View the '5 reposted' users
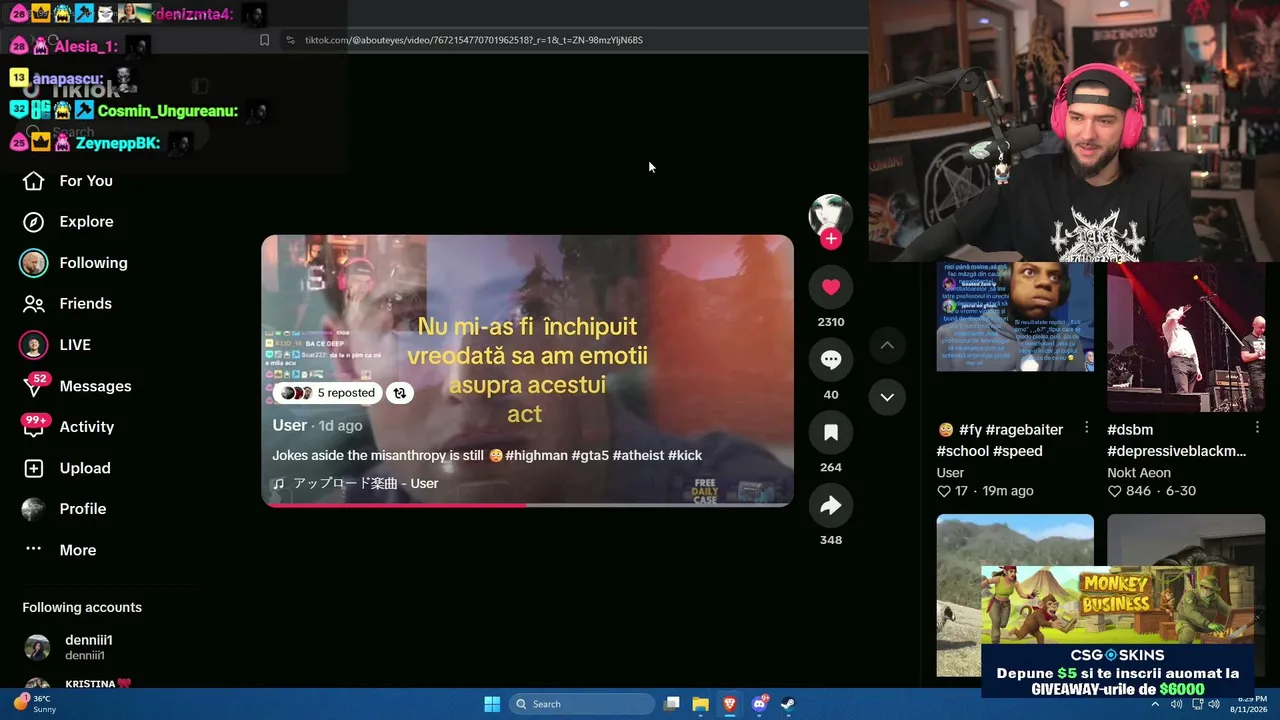1280x720 pixels. pos(328,393)
